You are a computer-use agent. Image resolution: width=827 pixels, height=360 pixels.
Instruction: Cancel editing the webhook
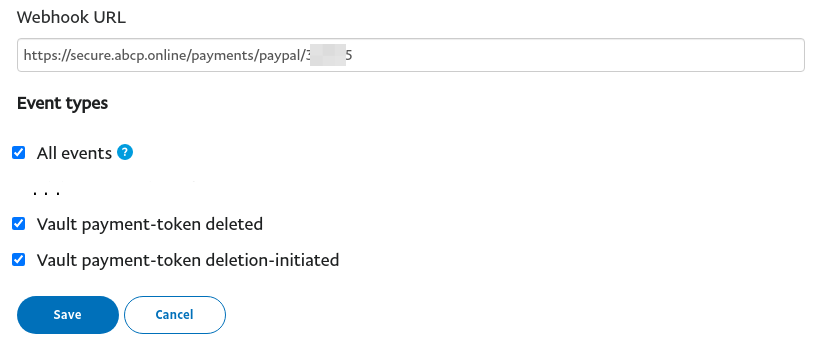coord(175,315)
